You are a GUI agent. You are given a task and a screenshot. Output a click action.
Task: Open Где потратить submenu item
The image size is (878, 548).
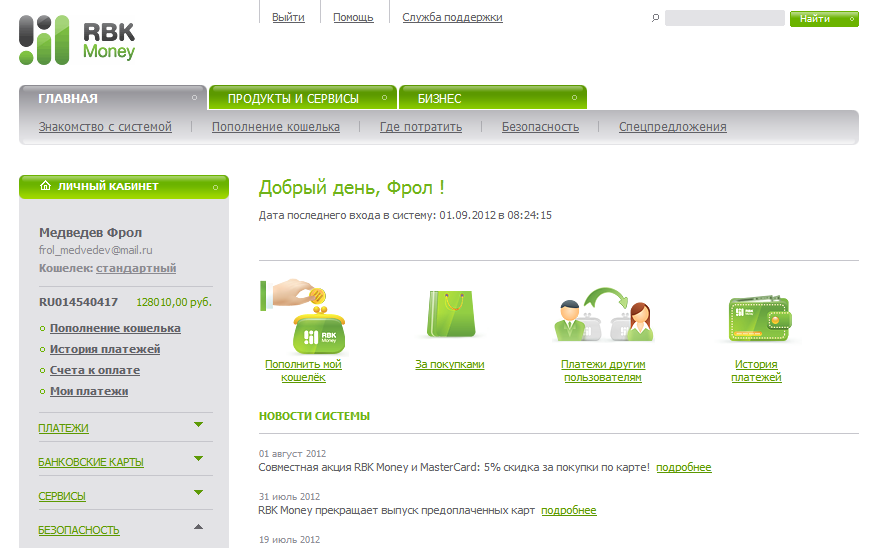(421, 127)
